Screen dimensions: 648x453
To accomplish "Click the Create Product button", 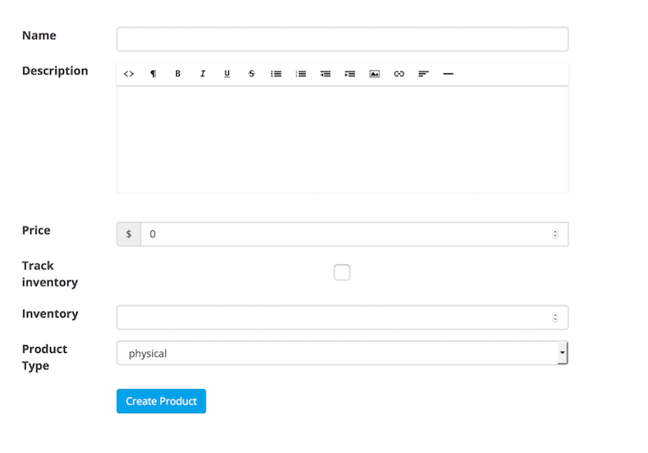I will (x=161, y=401).
